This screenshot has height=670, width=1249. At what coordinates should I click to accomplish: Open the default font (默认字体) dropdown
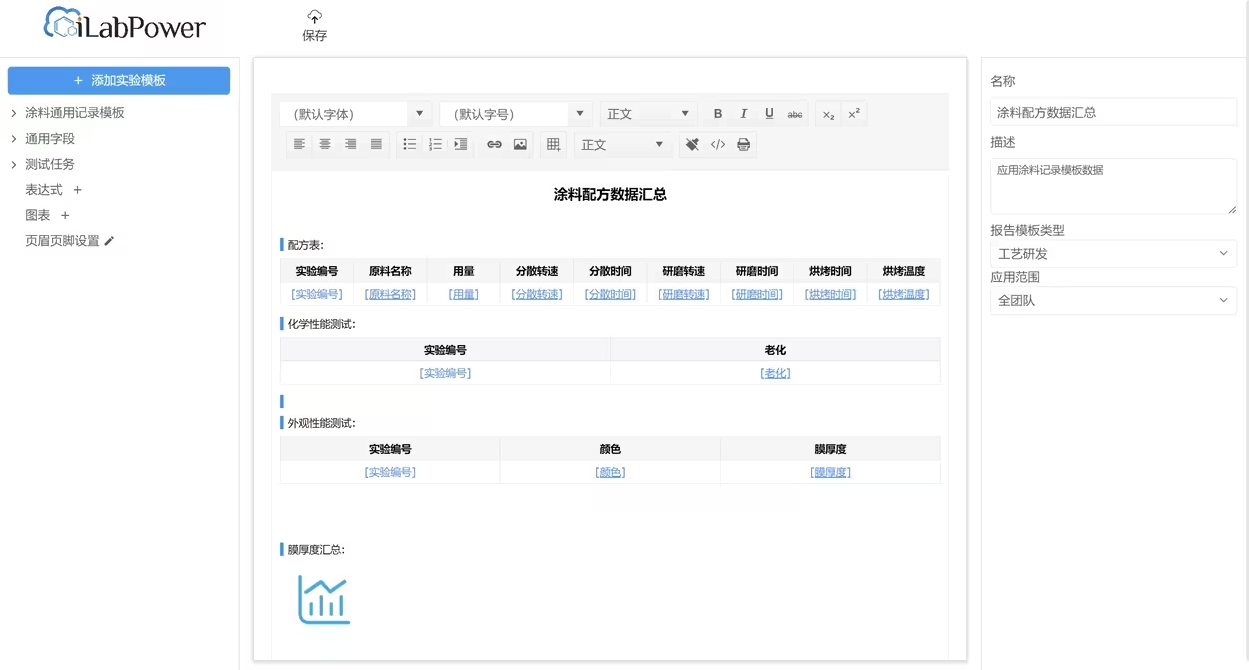[354, 114]
